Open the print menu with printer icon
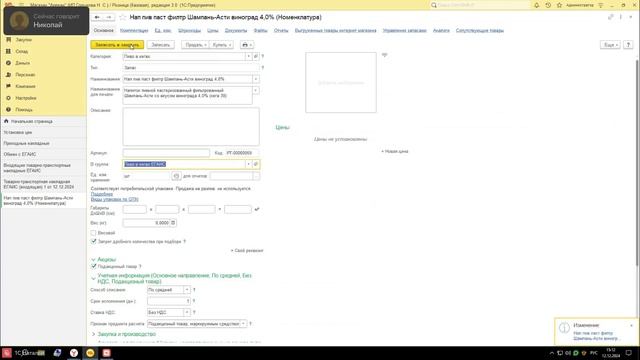This screenshot has width=640, height=360. (x=247, y=45)
